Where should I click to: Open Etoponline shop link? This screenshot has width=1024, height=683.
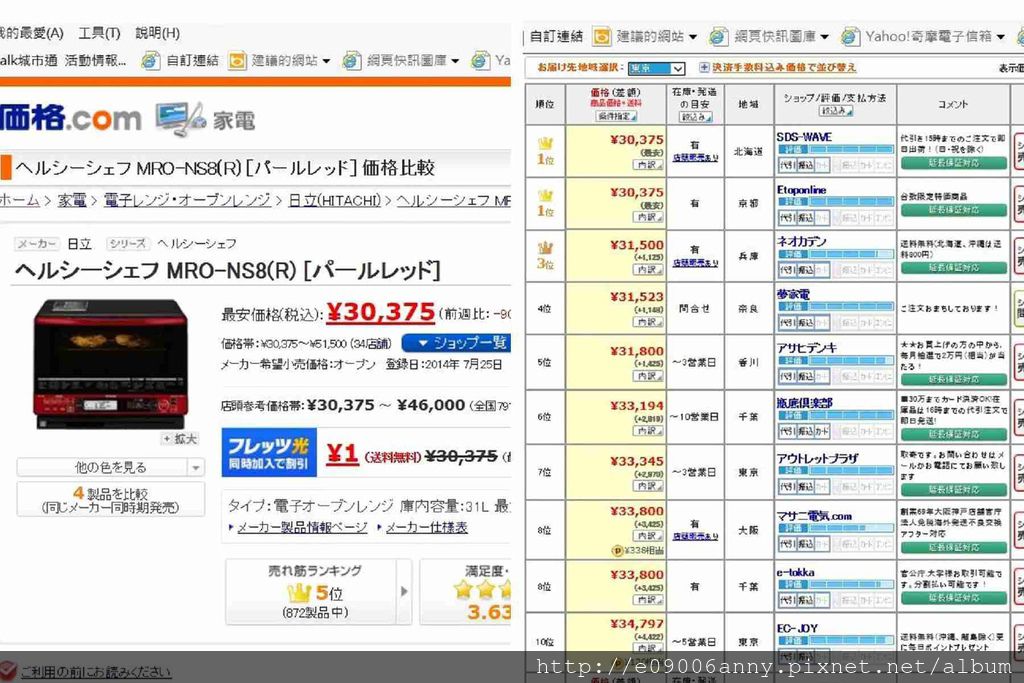(801, 190)
